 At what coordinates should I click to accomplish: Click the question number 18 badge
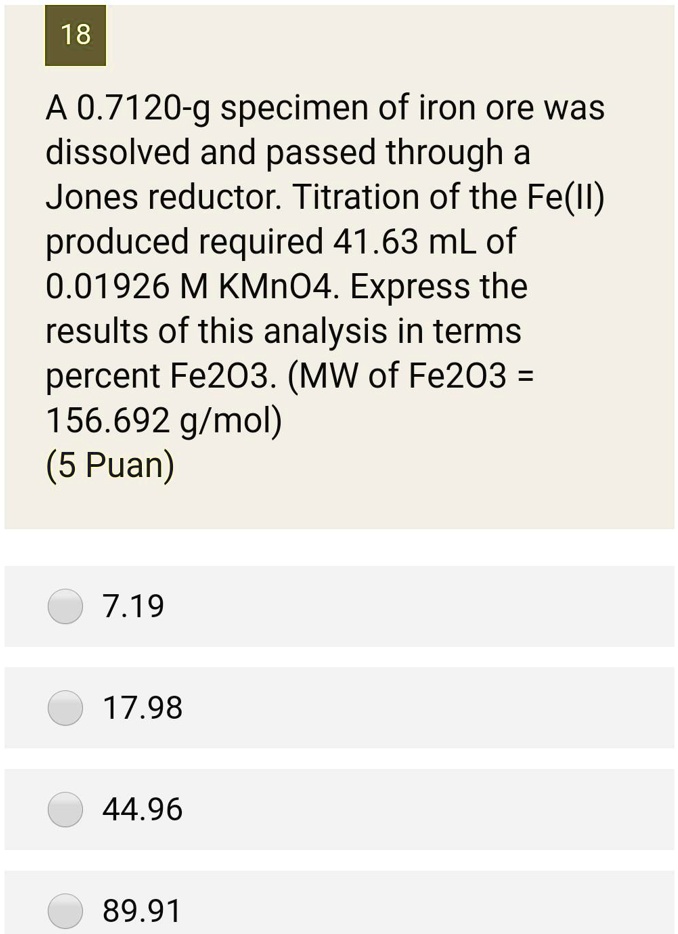coord(73,35)
